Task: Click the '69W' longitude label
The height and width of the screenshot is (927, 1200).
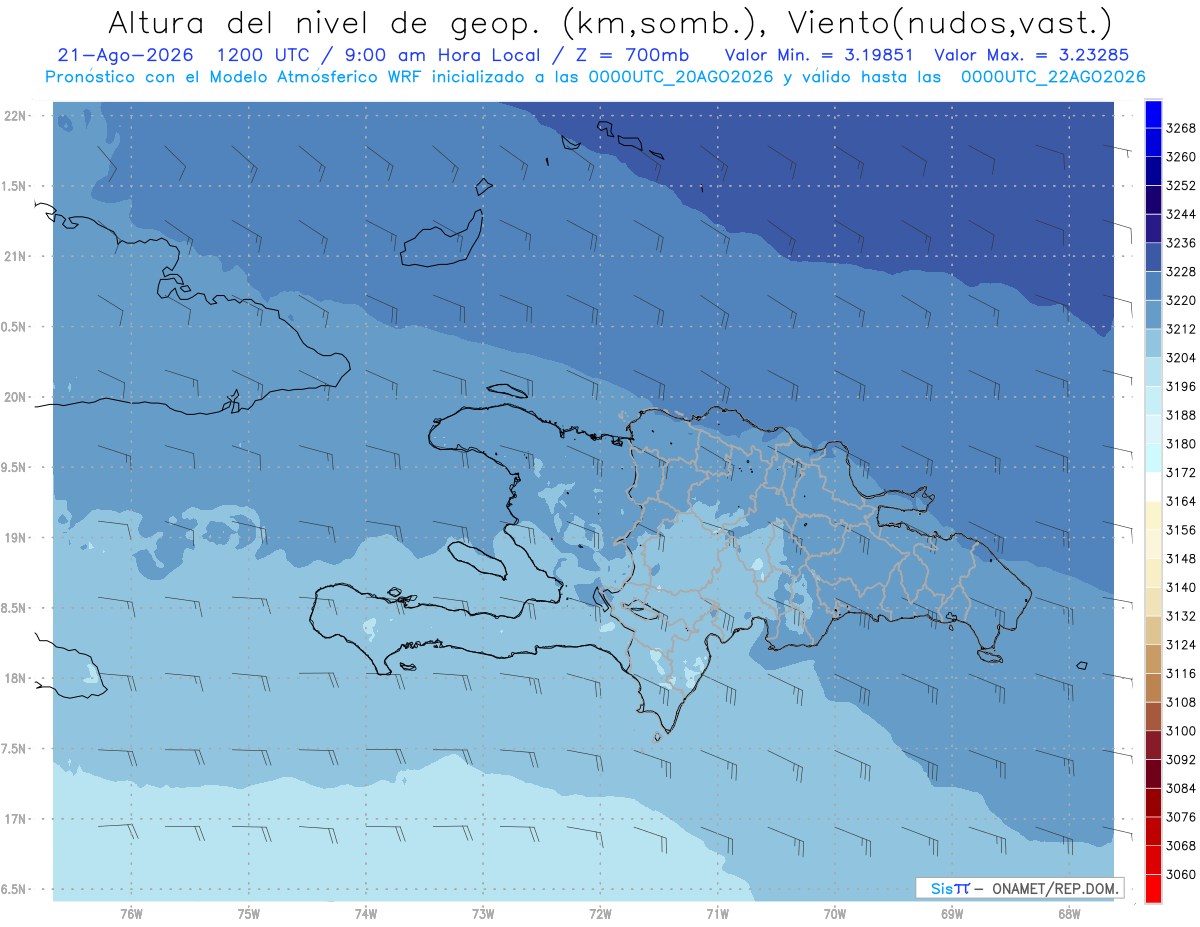Action: tap(952, 913)
